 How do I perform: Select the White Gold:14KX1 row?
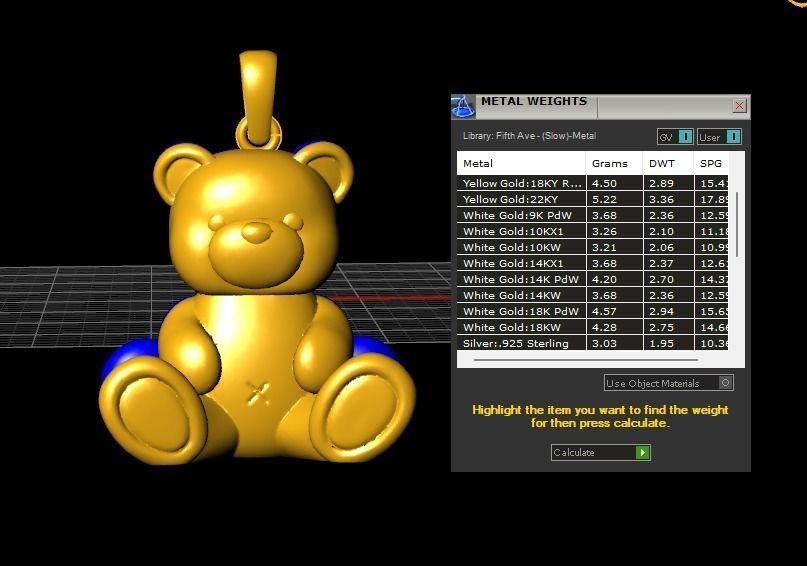tap(592, 263)
